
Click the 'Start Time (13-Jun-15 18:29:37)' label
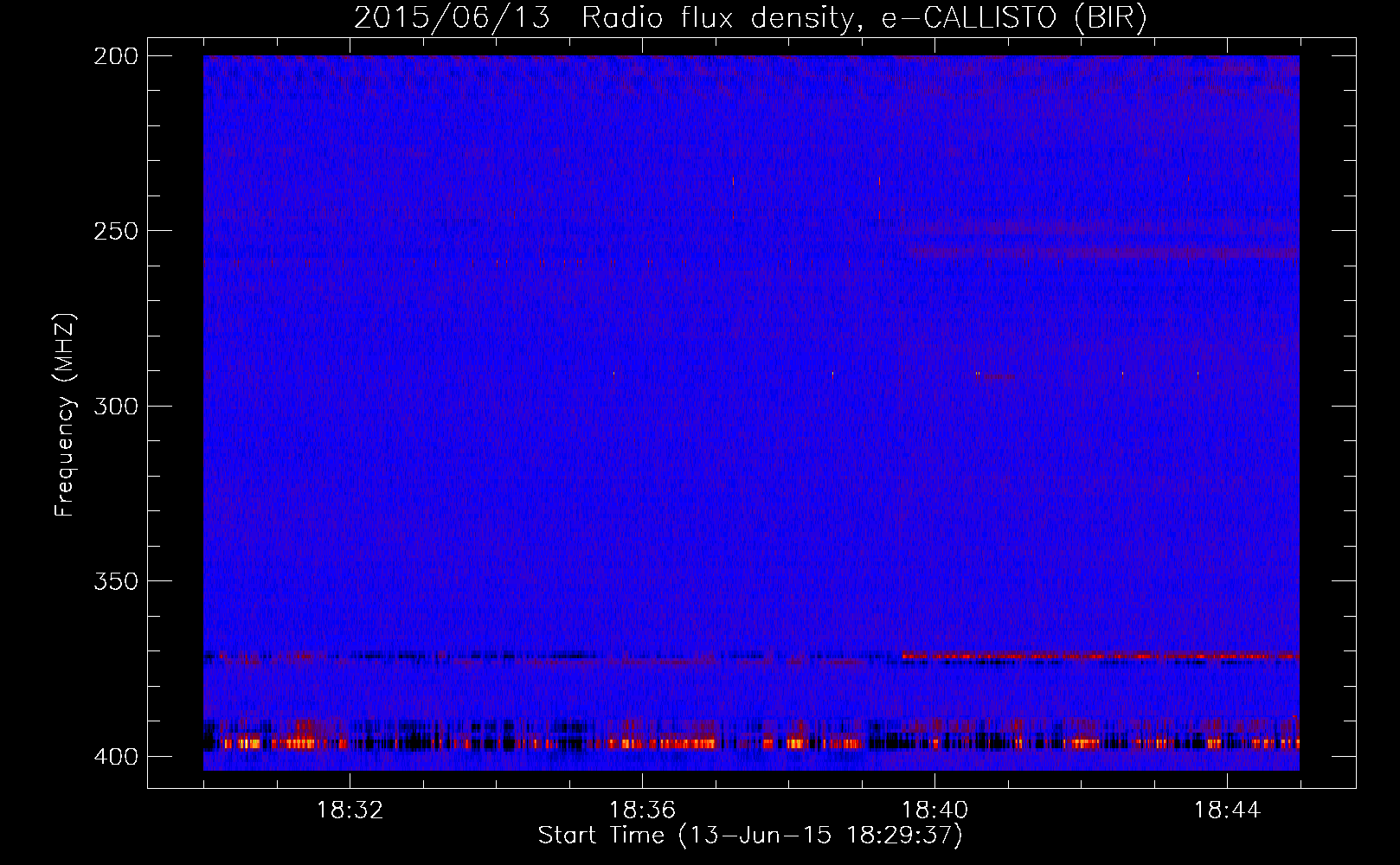coord(750,836)
